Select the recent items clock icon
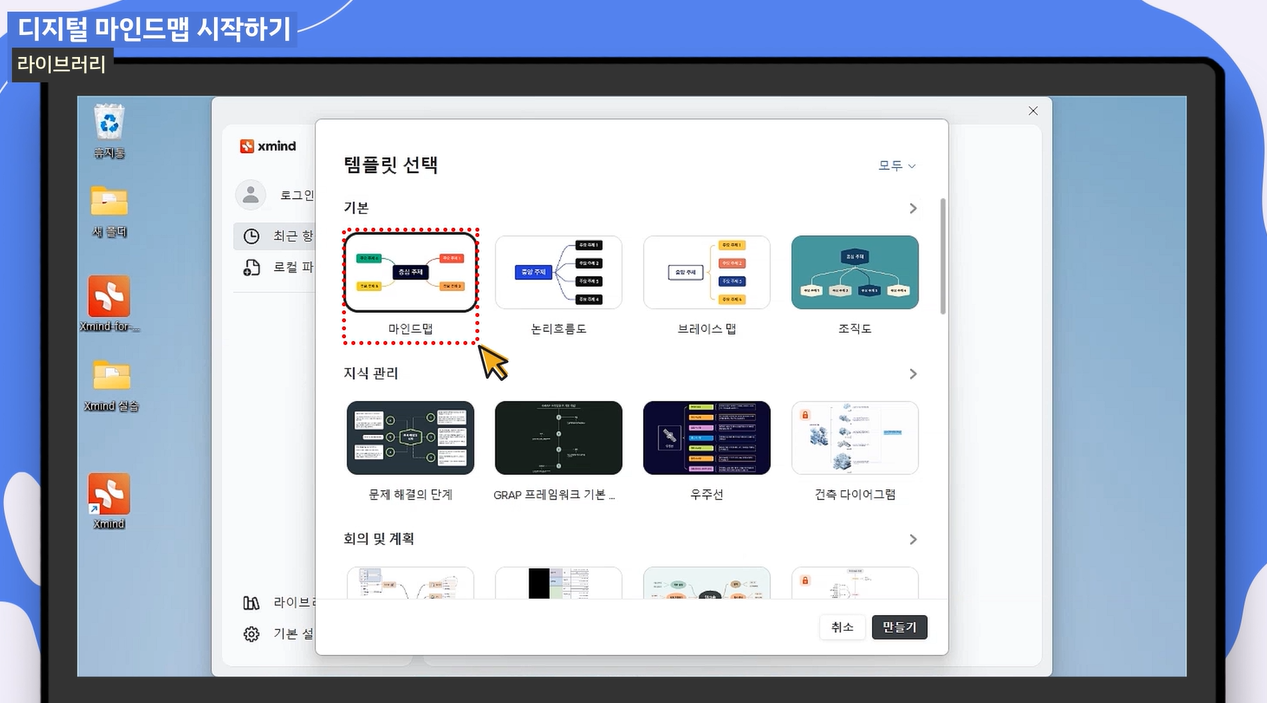 pos(252,236)
